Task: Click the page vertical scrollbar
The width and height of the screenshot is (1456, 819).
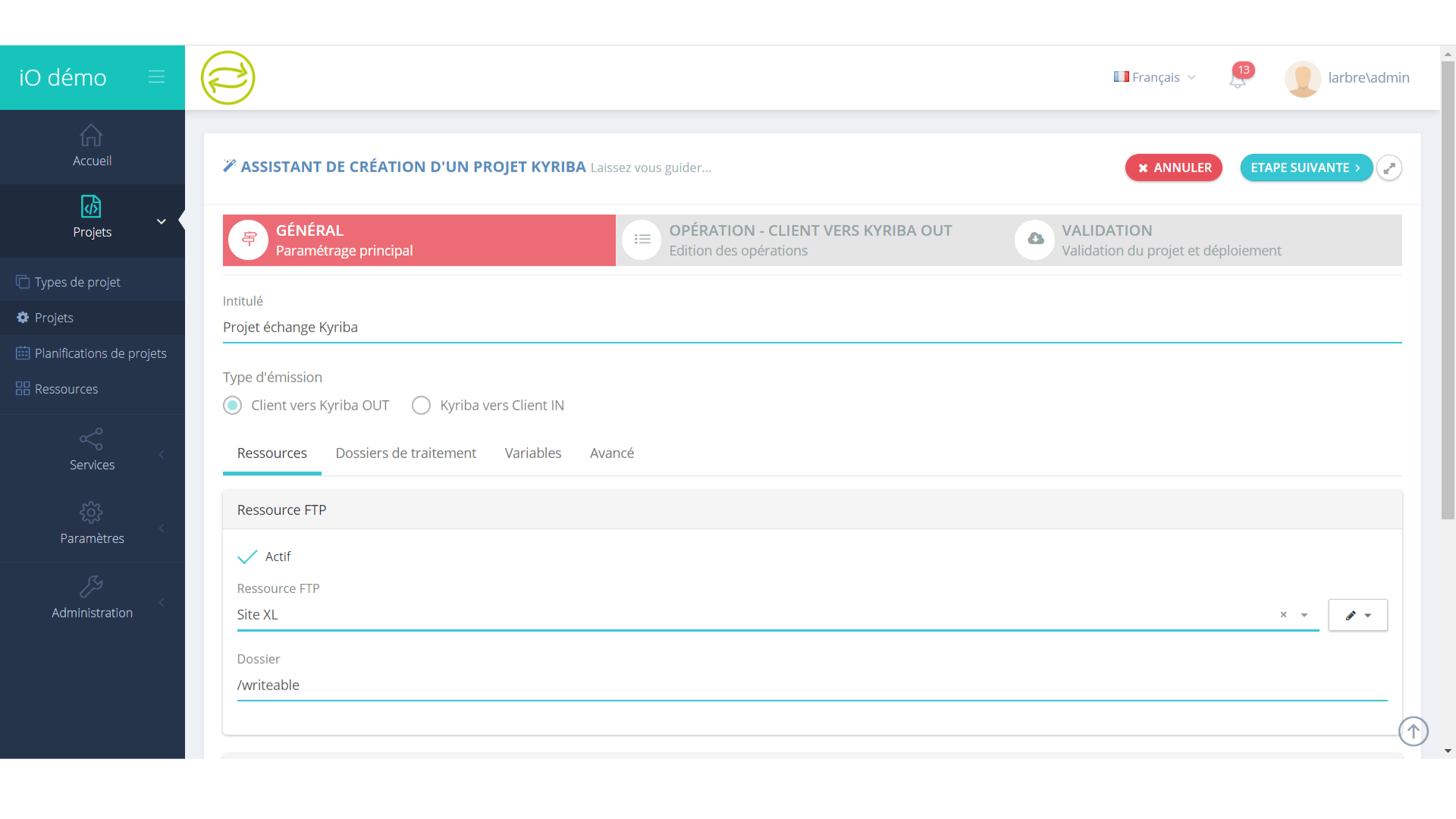Action: (x=1448, y=290)
